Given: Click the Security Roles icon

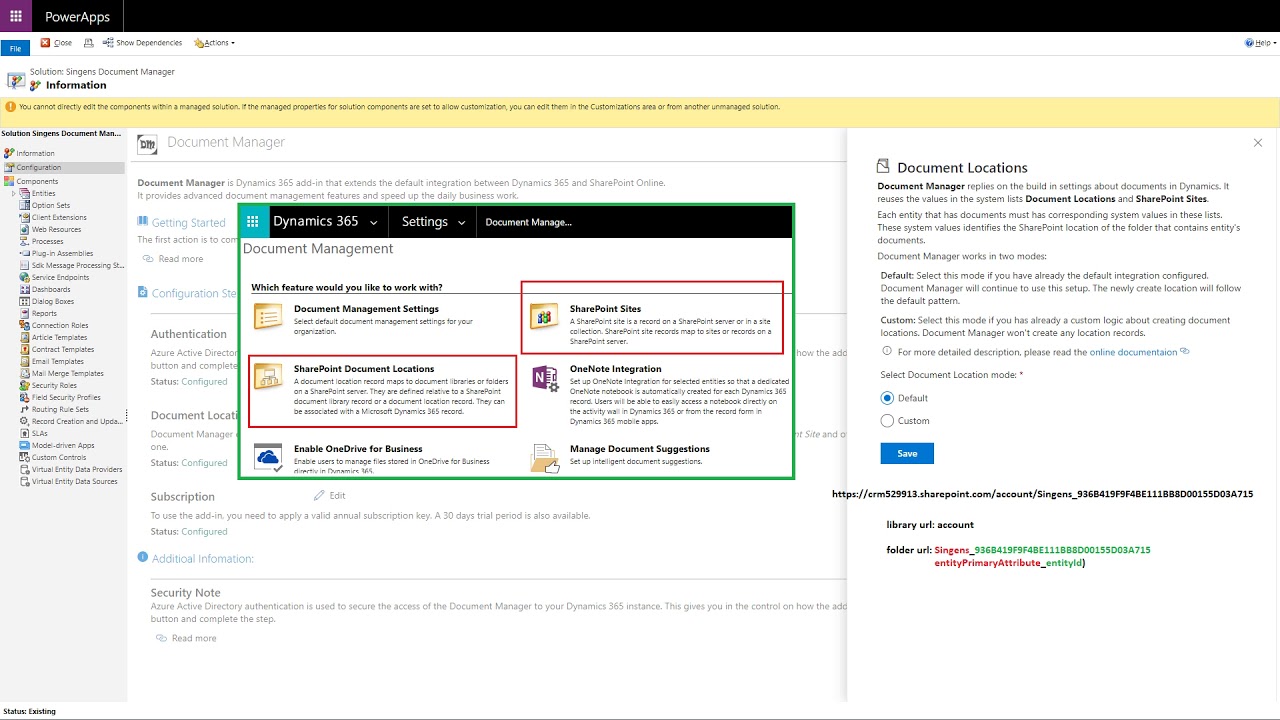Looking at the screenshot, I should (x=25, y=385).
